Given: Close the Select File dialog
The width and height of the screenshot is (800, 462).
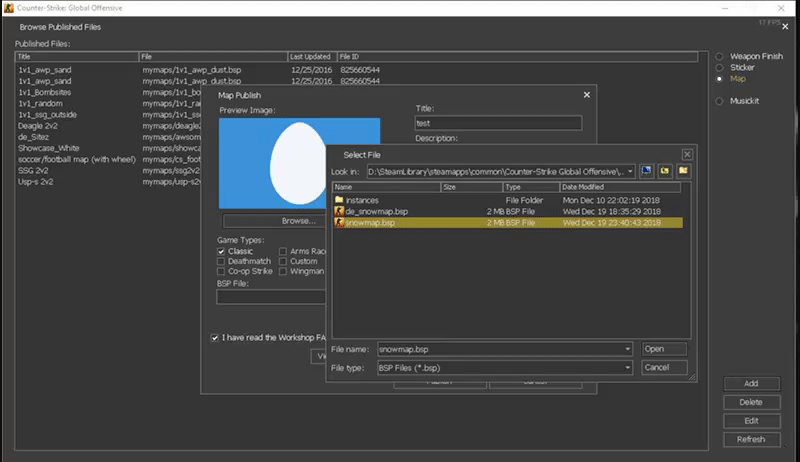Looking at the screenshot, I should [687, 155].
